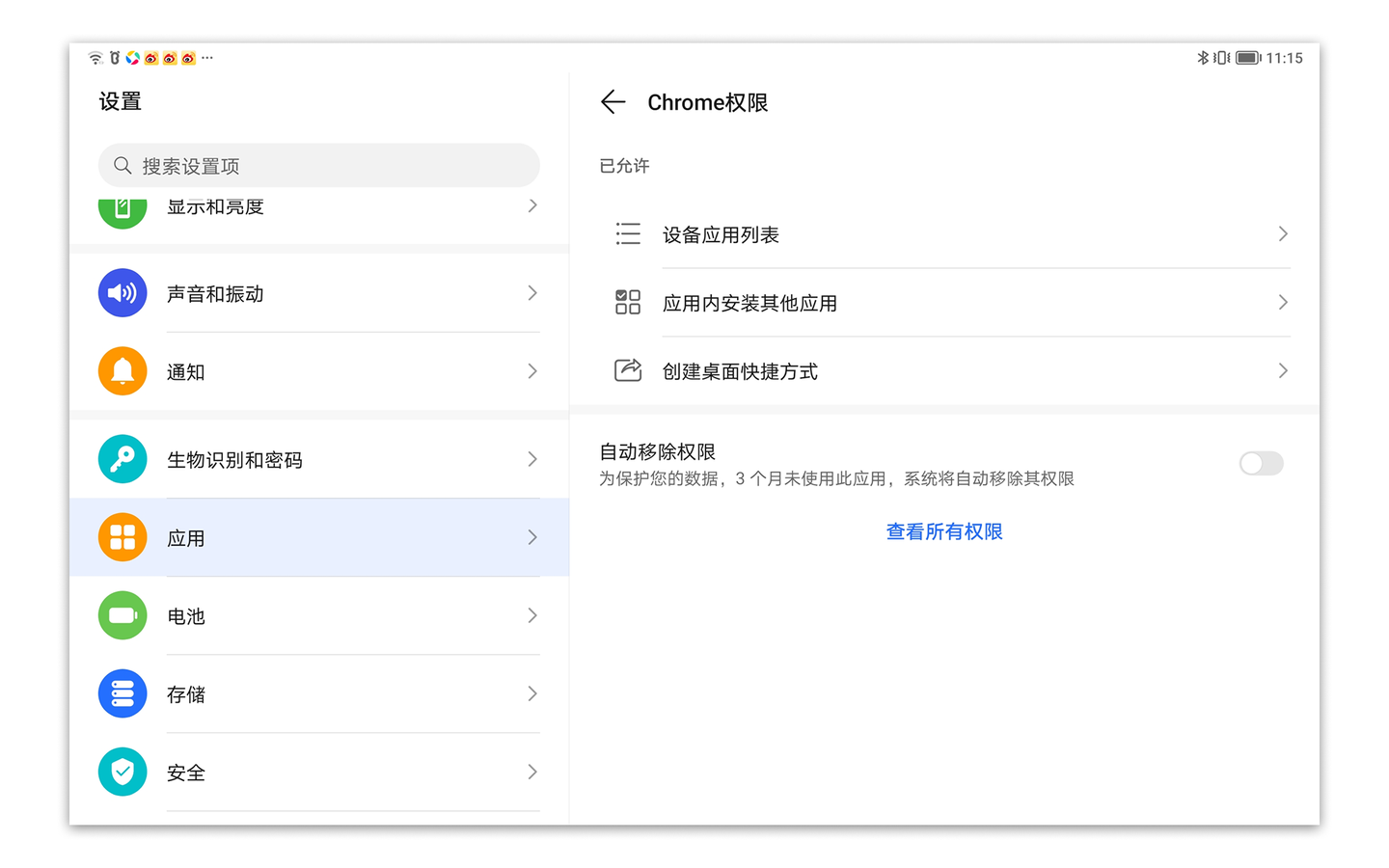Click the blue 存储 storage icon
The width and height of the screenshot is (1389, 868).
[123, 693]
